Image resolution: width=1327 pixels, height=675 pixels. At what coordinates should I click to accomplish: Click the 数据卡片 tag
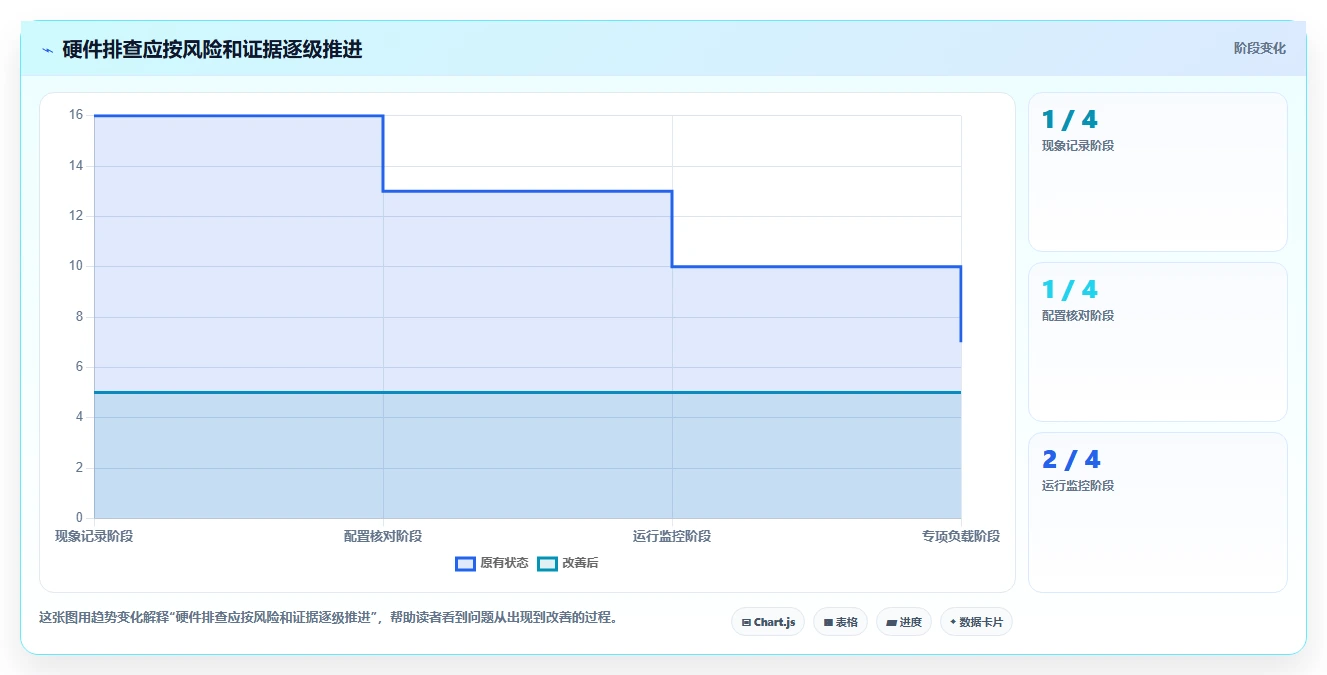(976, 622)
